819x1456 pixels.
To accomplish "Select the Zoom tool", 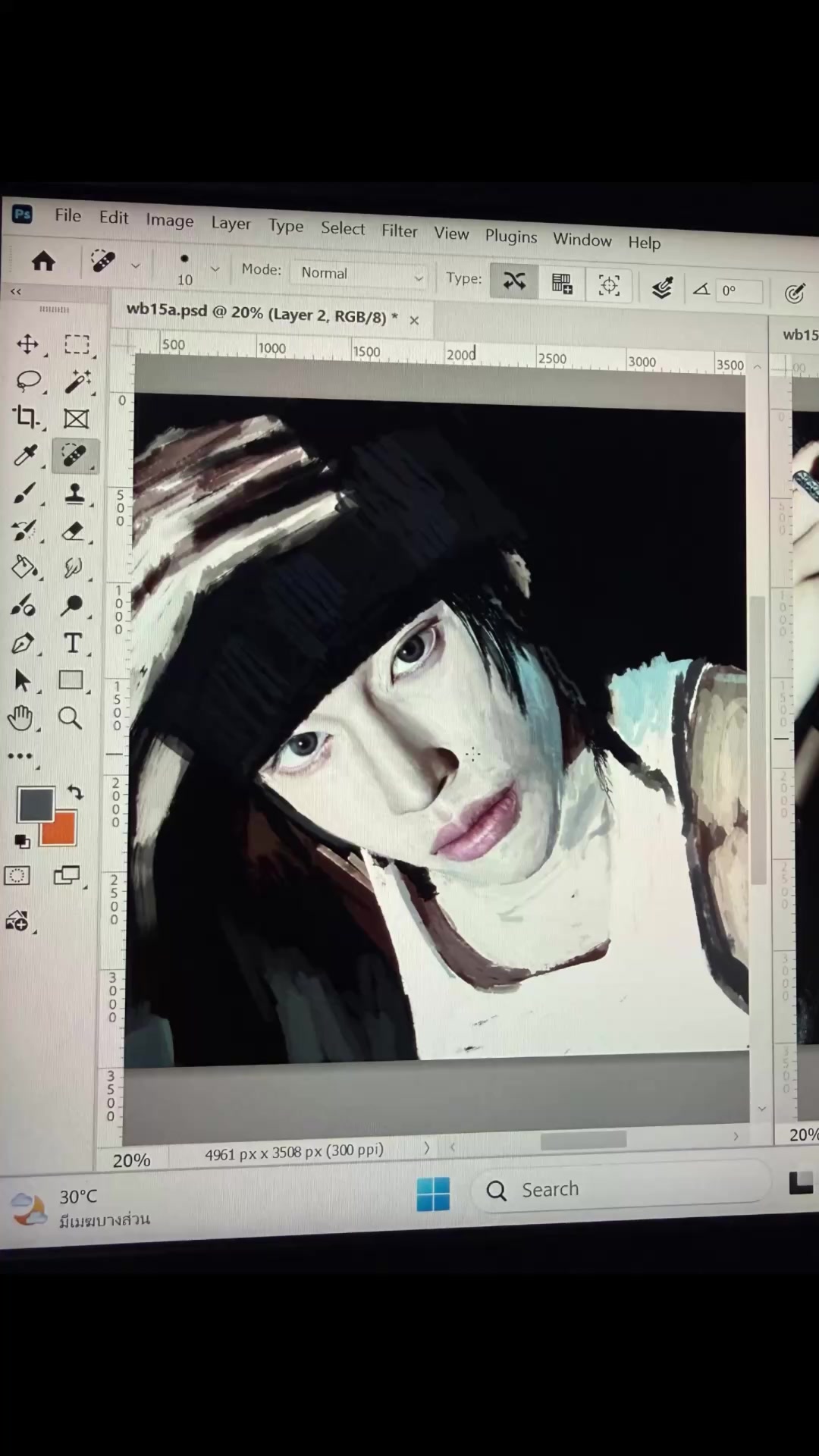I will [70, 717].
